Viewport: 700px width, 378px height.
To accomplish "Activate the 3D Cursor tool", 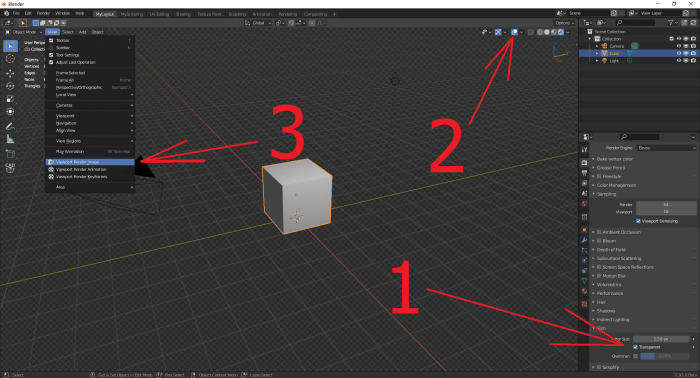I will click(x=10, y=59).
